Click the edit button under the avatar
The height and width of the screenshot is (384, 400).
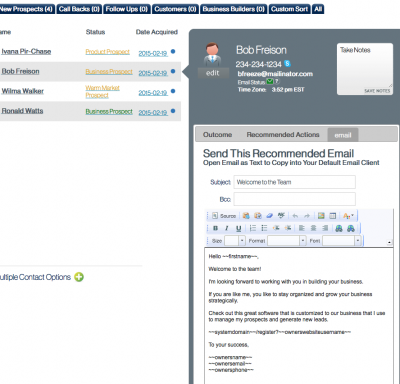[x=213, y=73]
